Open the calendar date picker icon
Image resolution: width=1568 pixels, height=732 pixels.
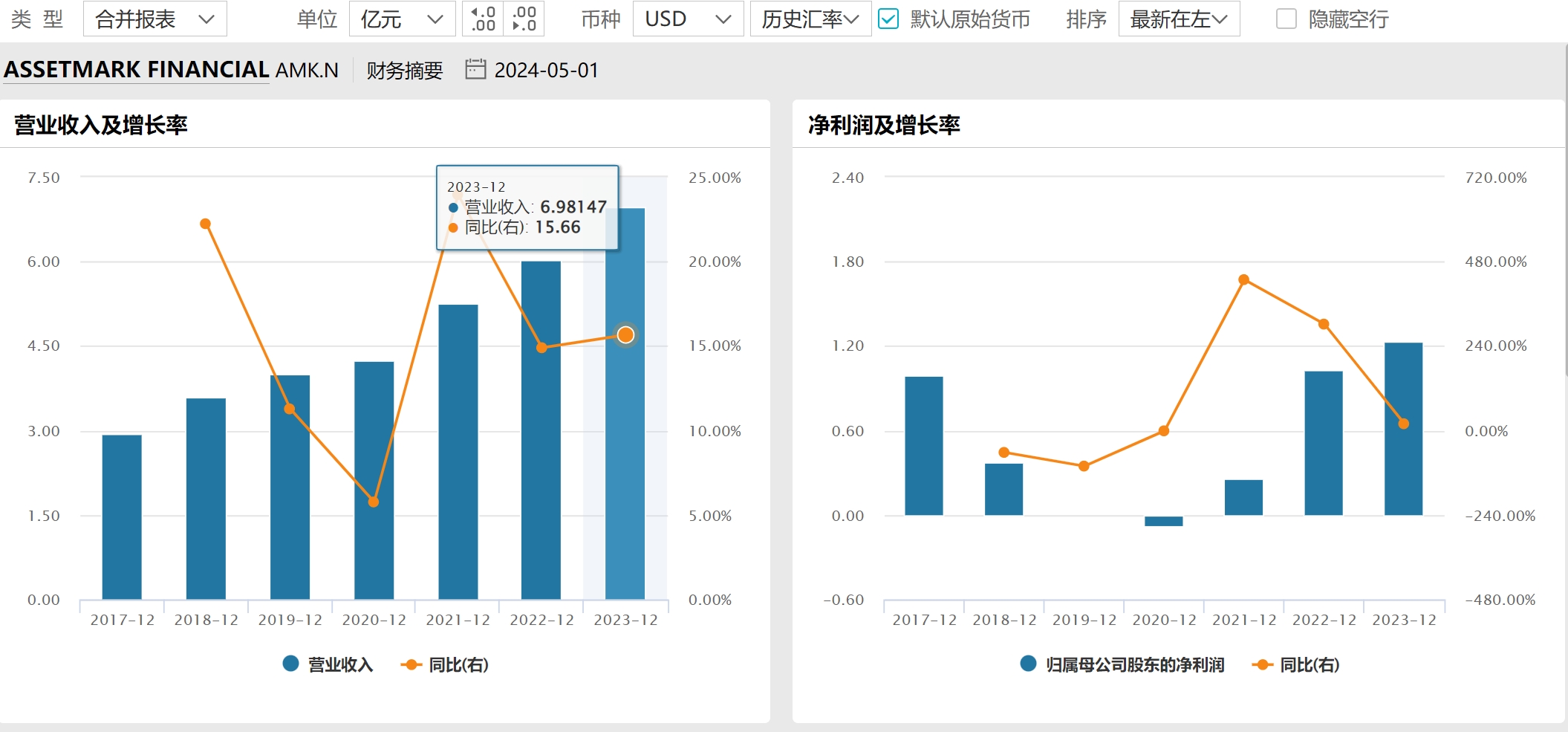tap(475, 69)
